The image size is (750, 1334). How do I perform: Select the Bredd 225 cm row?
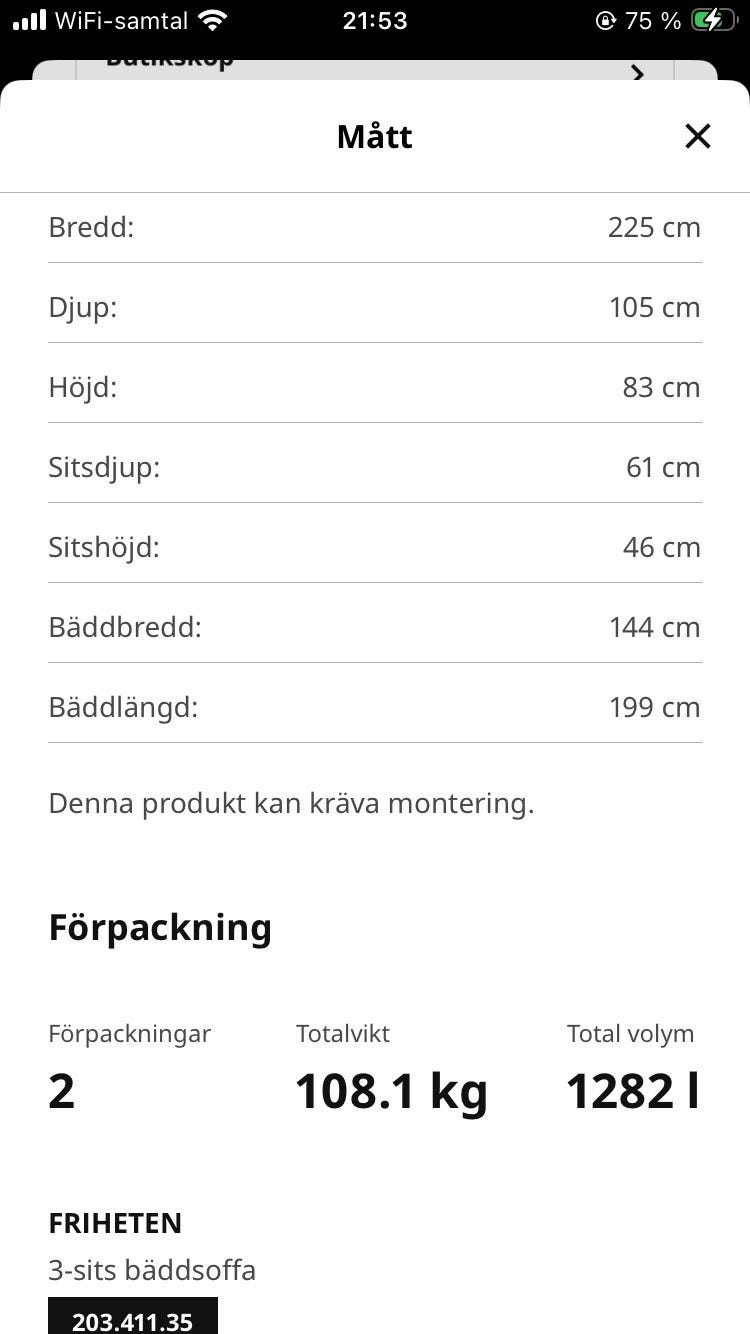pyautogui.click(x=375, y=228)
